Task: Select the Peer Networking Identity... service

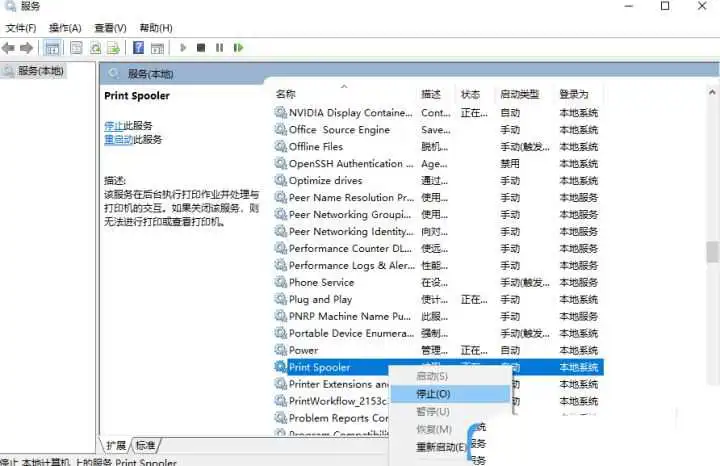Action: [351, 231]
